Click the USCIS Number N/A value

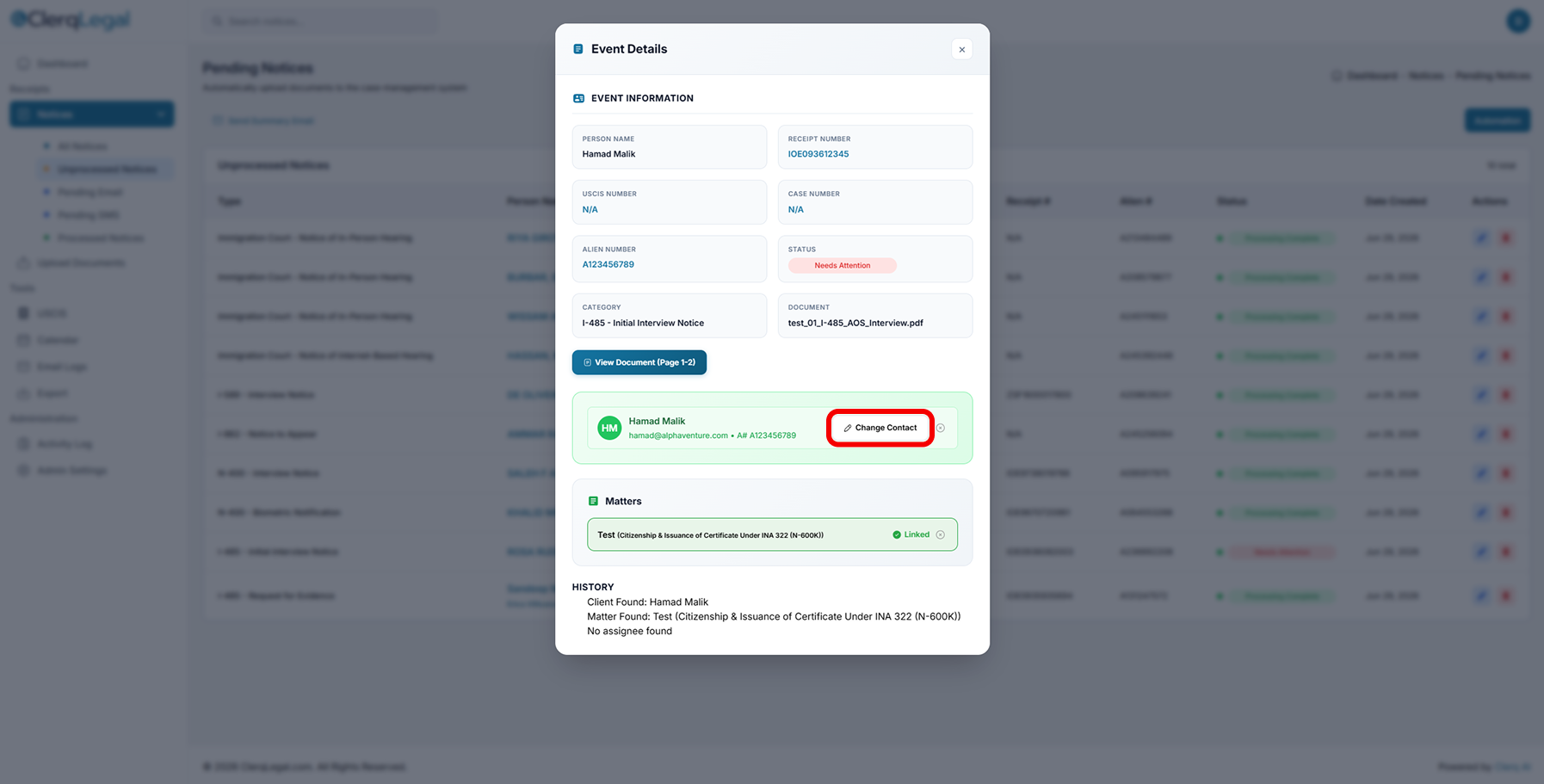click(590, 209)
